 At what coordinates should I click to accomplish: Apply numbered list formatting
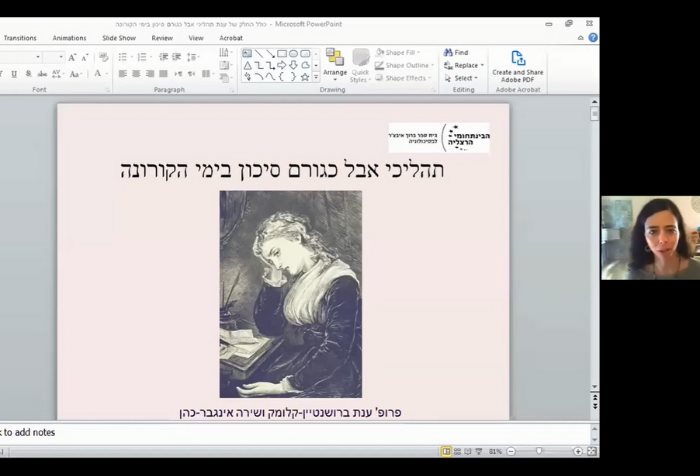(144, 57)
